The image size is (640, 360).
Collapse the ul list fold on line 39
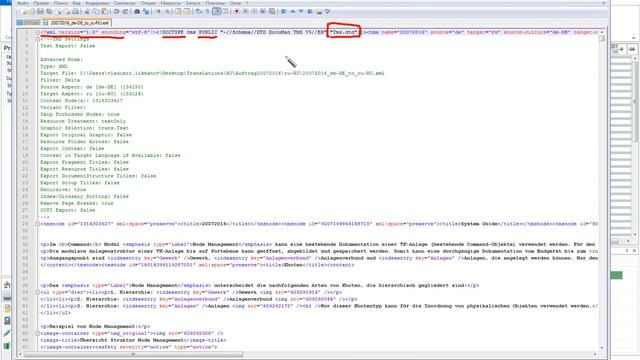[x=37, y=292]
